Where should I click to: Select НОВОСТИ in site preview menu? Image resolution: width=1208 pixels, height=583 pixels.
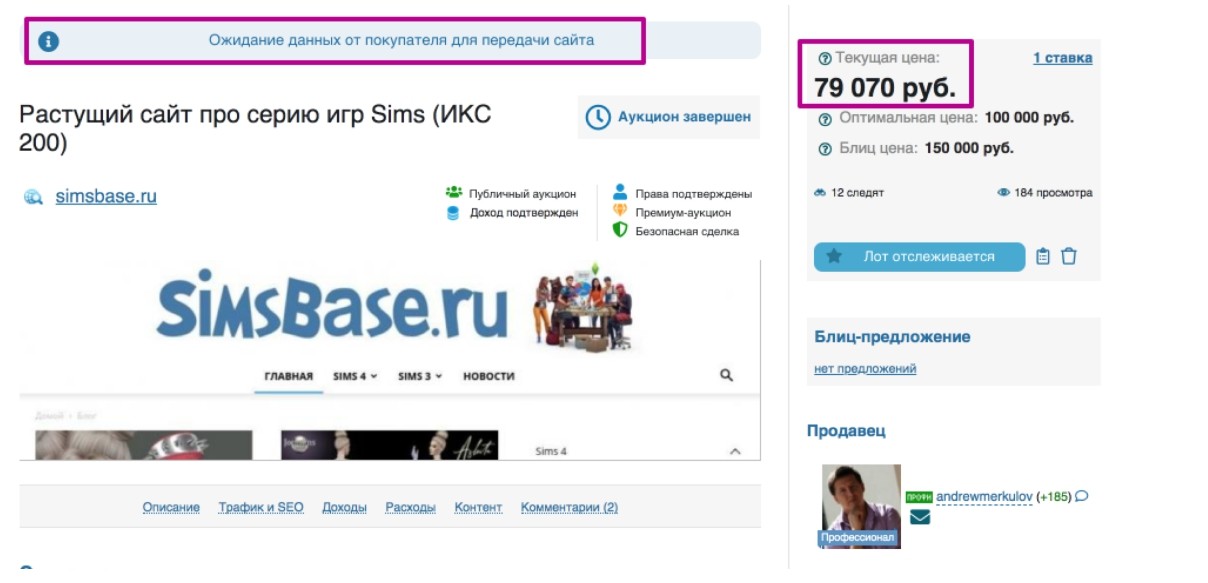pyautogui.click(x=488, y=376)
